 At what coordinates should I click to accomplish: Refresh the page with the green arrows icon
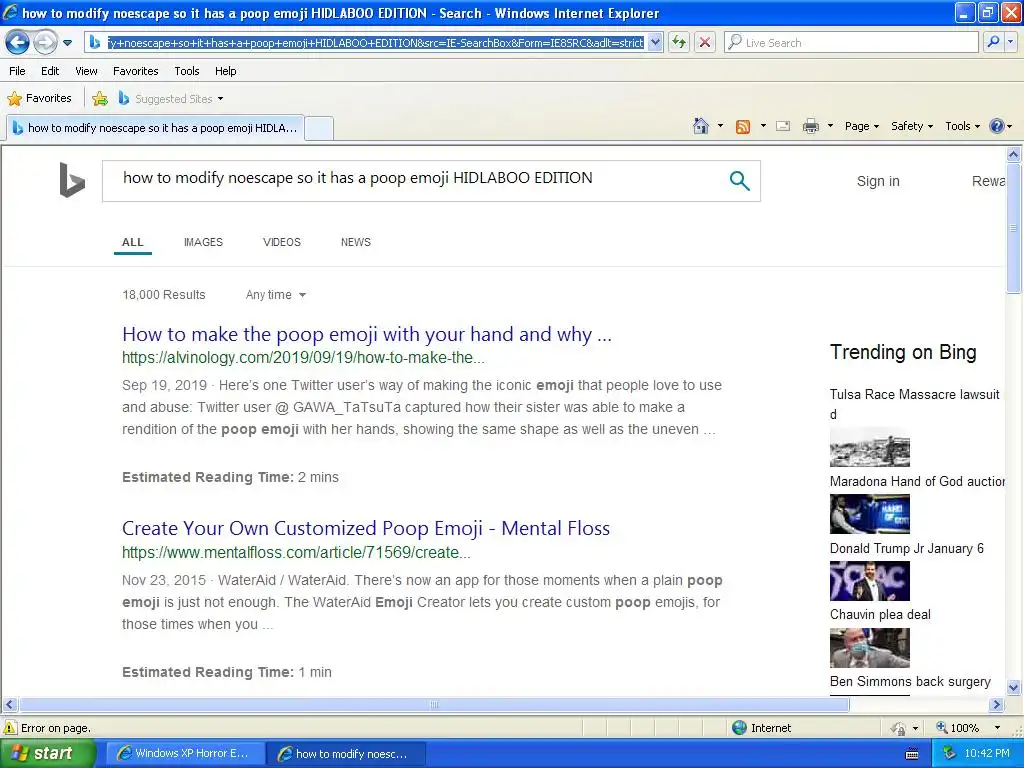click(x=679, y=42)
